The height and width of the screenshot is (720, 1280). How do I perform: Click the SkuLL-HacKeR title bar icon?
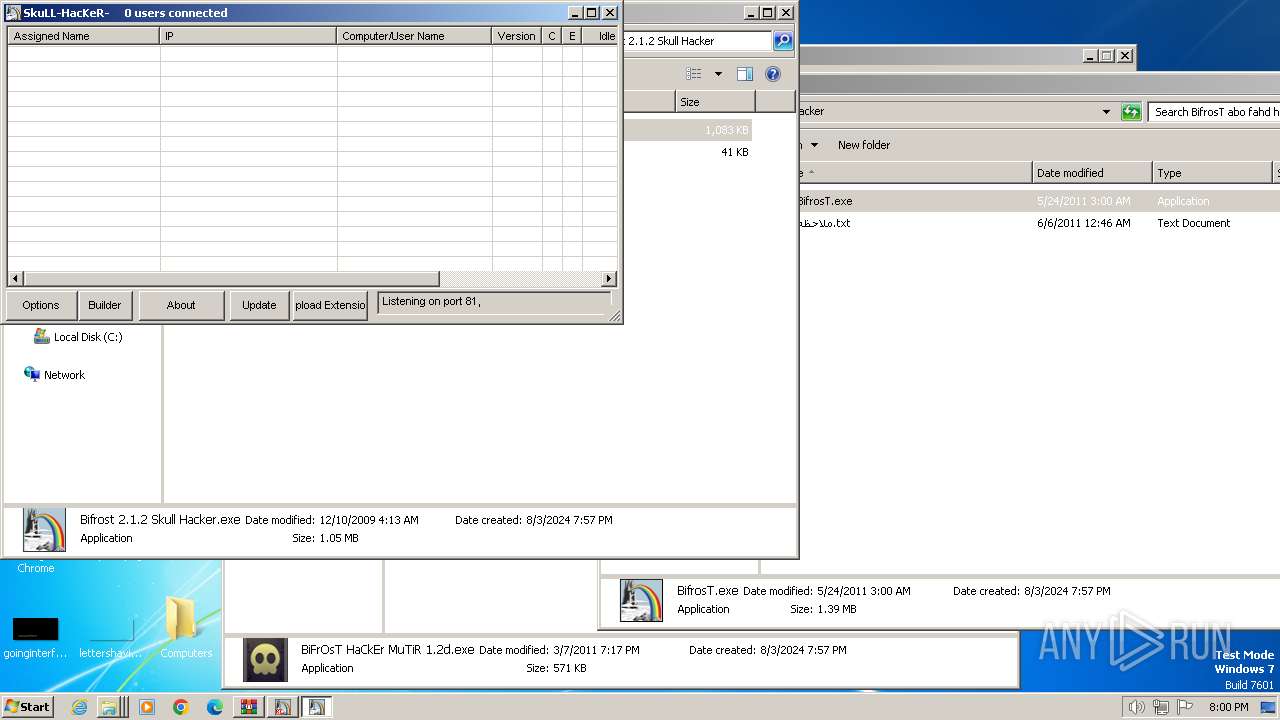pos(13,13)
